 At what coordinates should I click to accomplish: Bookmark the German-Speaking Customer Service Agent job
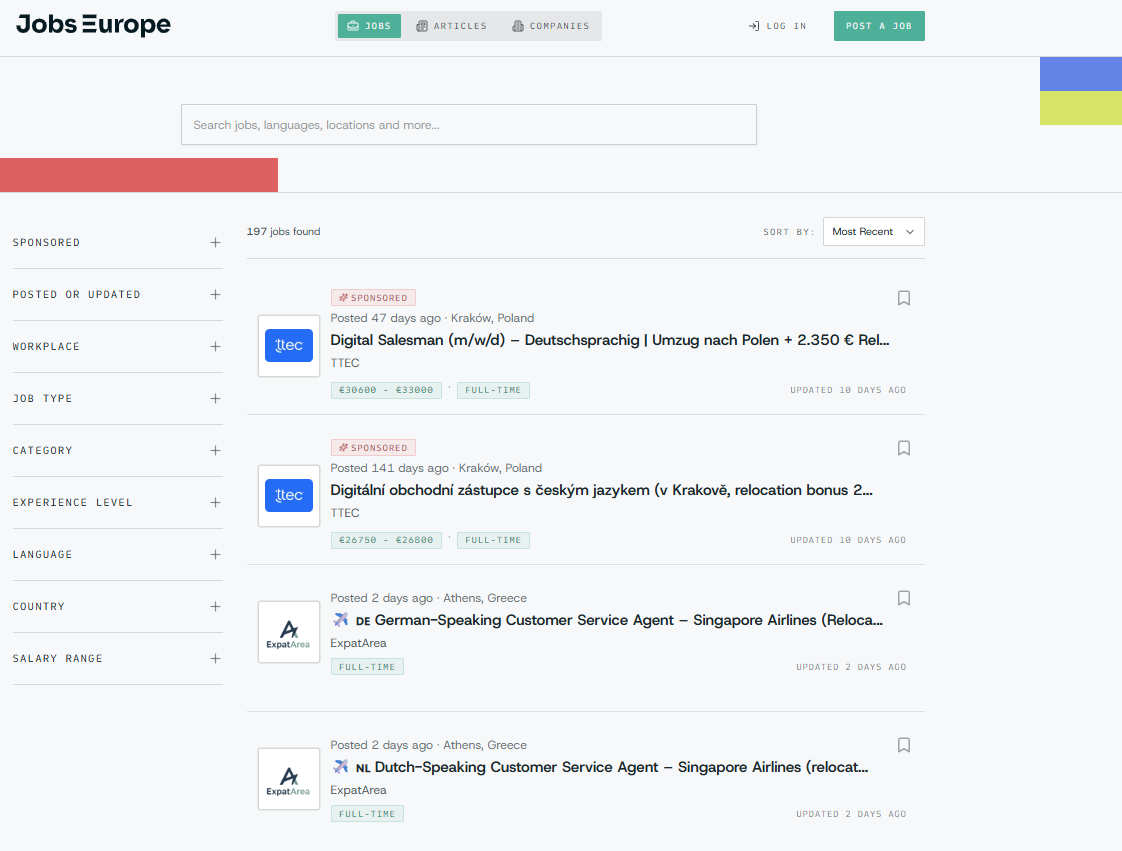(904, 598)
